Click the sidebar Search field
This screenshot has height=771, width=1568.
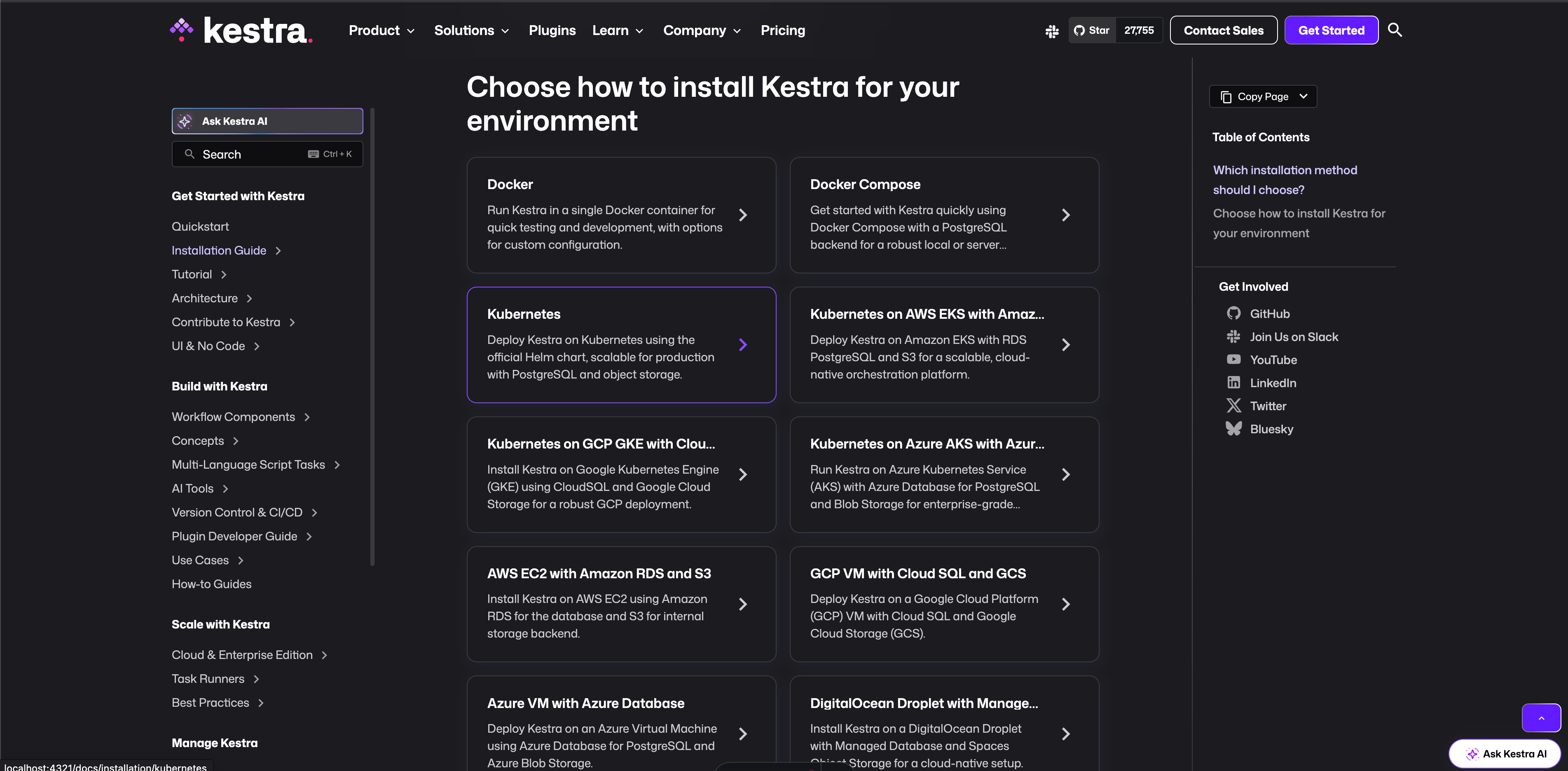(x=267, y=154)
